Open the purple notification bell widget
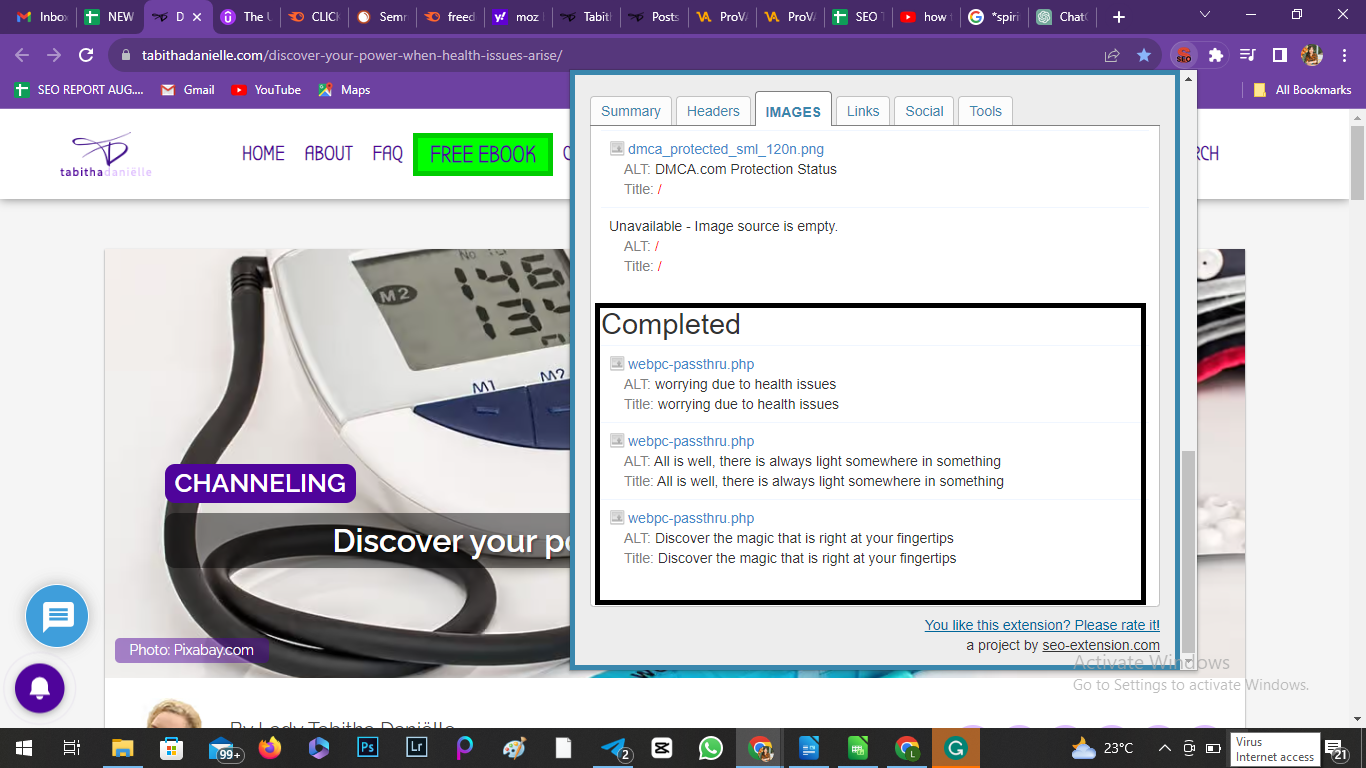This screenshot has width=1366, height=768. pos(40,688)
